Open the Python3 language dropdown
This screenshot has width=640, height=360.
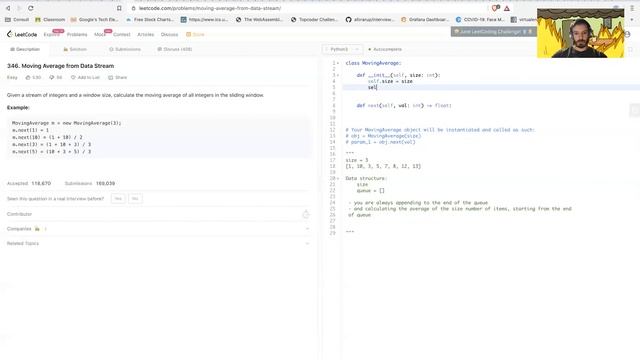(x=342, y=49)
